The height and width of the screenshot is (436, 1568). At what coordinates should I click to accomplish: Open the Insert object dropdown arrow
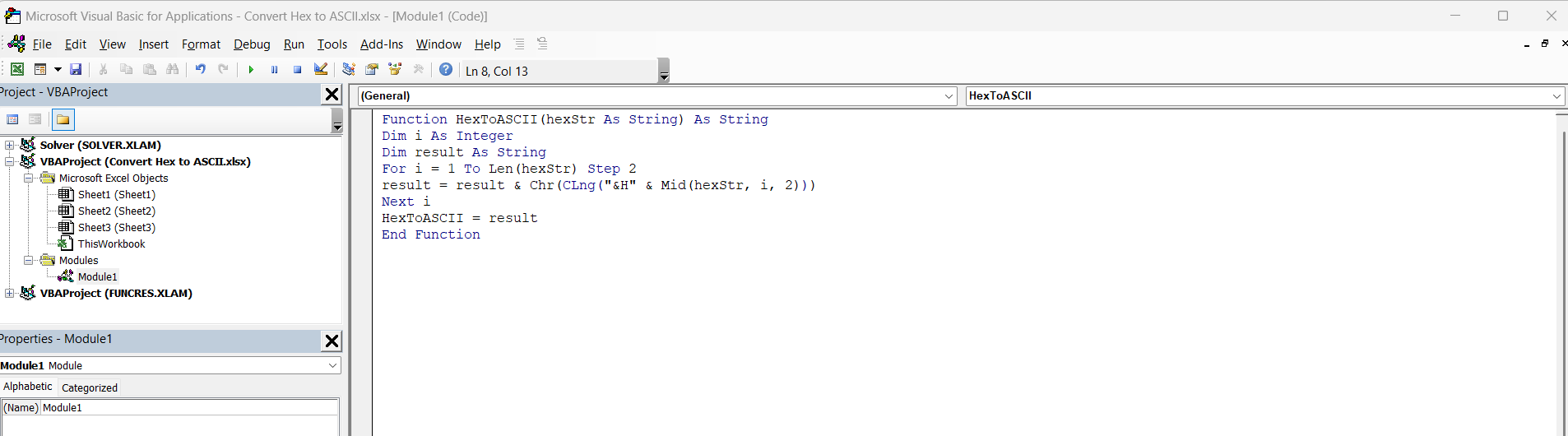pyautogui.click(x=58, y=70)
